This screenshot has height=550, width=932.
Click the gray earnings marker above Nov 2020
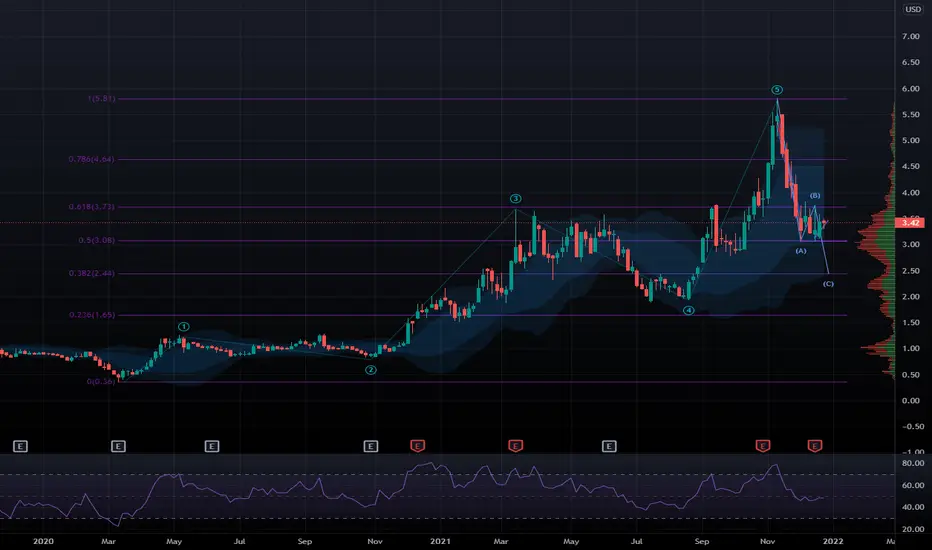pos(371,446)
